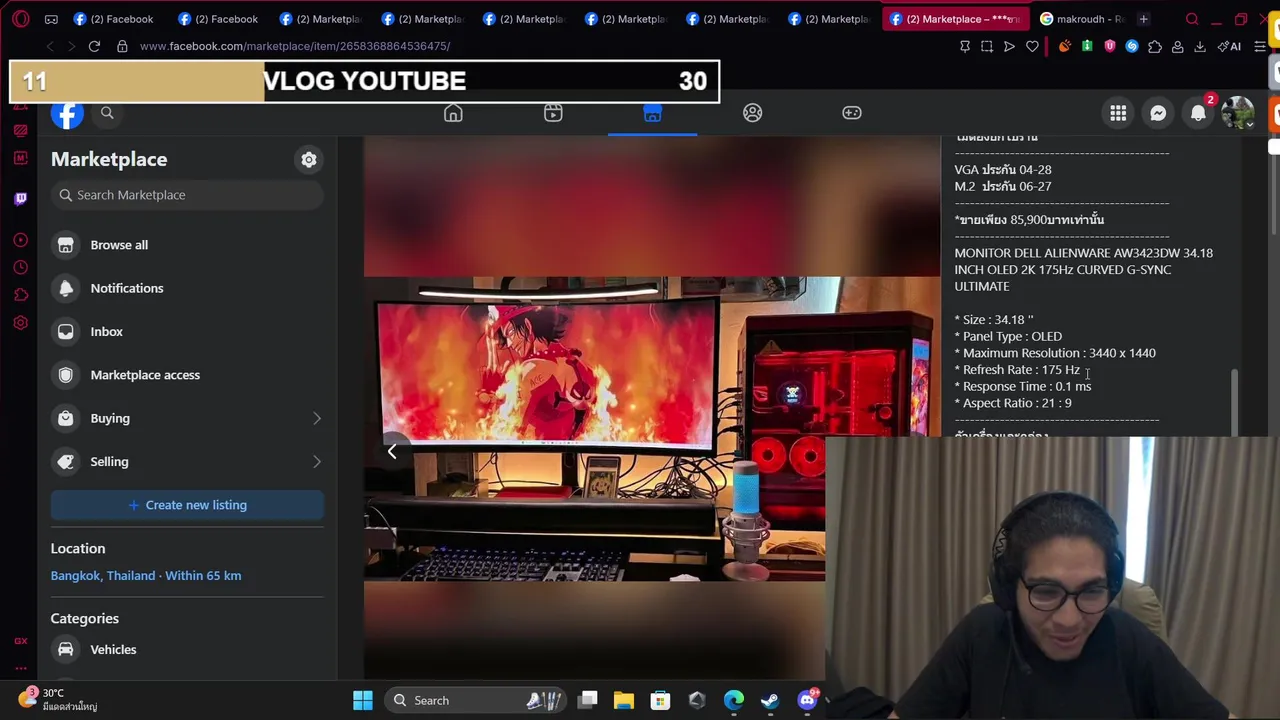Switch to the makroudh Google tab
Viewport: 1280px width, 720px height.
[x=1082, y=19]
